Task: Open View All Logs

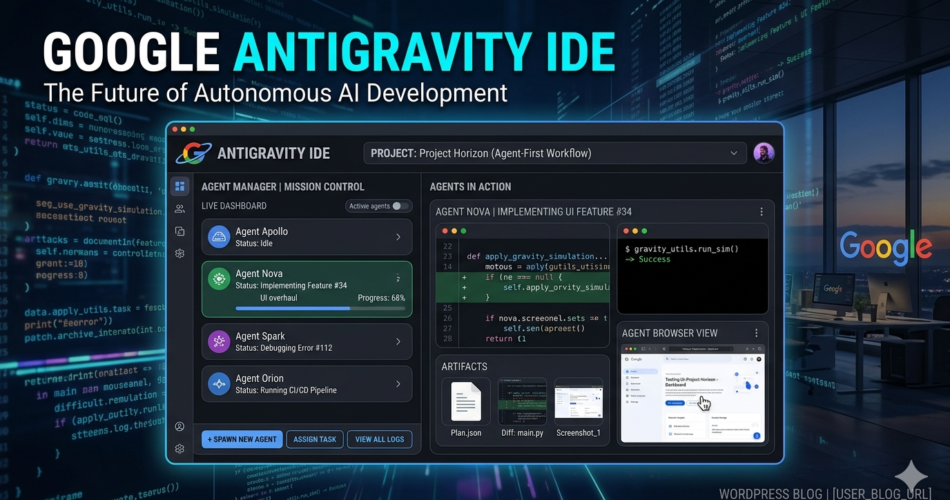Action: [x=379, y=439]
